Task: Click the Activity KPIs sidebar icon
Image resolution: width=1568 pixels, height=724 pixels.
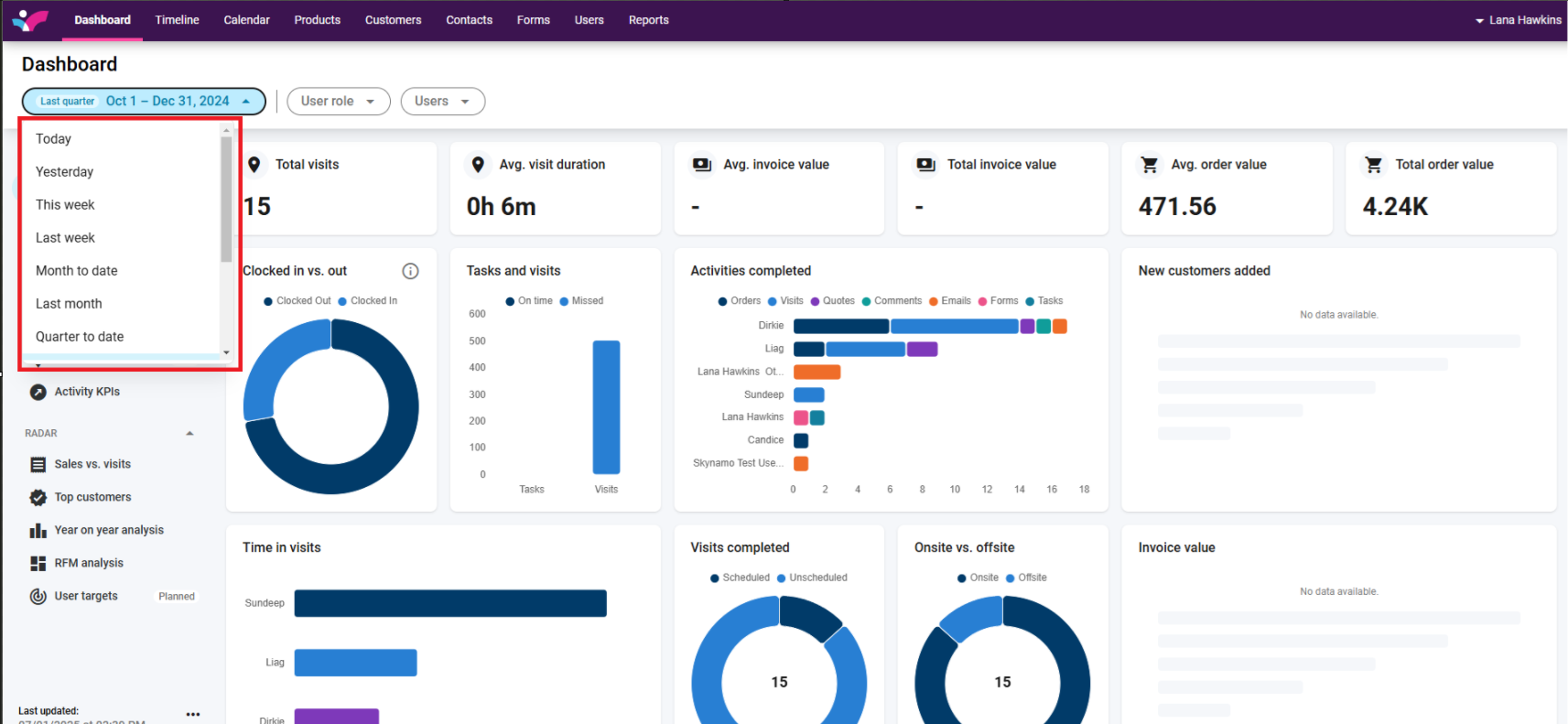Action: (x=38, y=392)
